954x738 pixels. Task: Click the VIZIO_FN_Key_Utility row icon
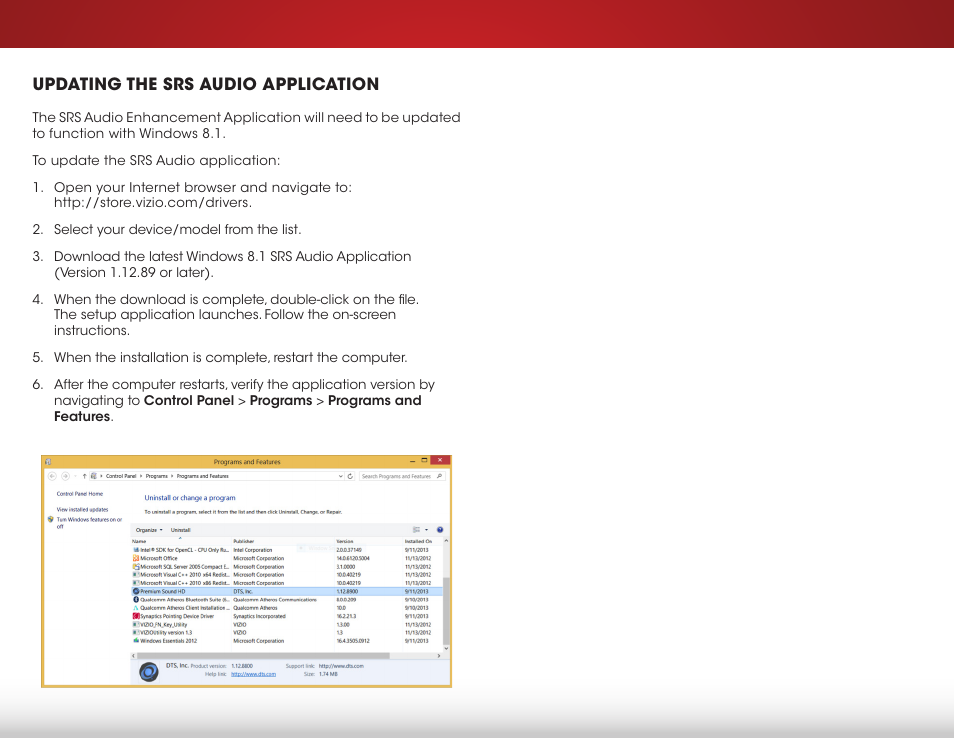136,625
